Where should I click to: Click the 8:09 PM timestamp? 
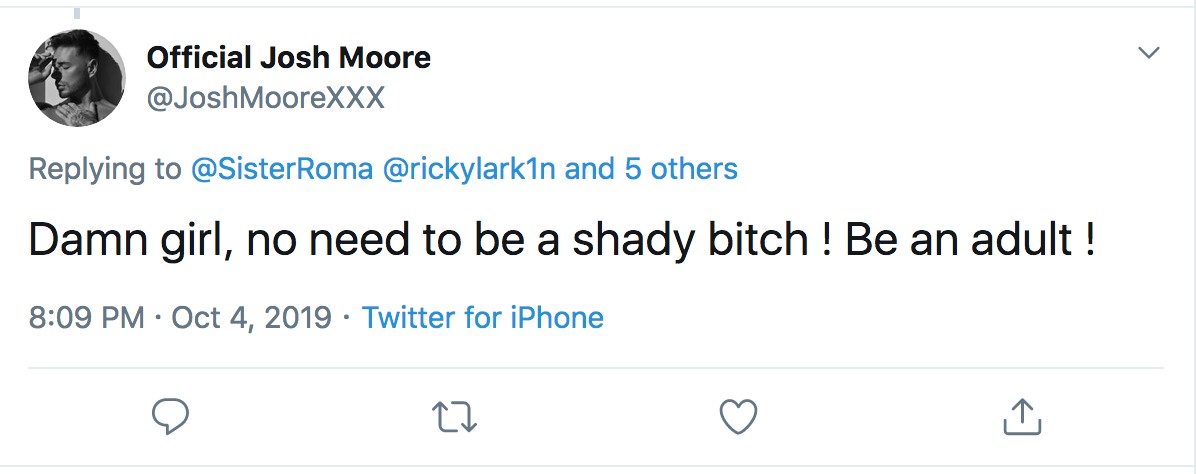[86, 317]
